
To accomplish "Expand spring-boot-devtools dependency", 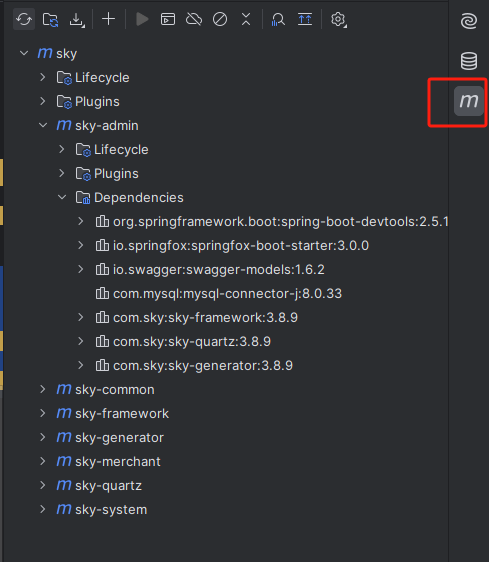I will tap(81, 222).
